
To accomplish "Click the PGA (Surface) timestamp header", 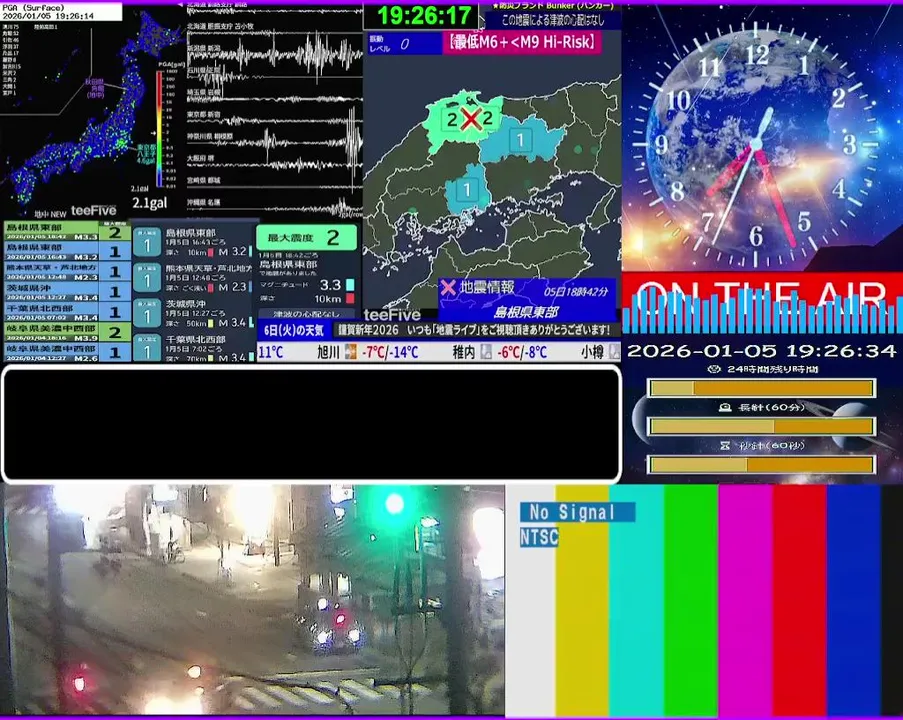I will pyautogui.click(x=61, y=12).
